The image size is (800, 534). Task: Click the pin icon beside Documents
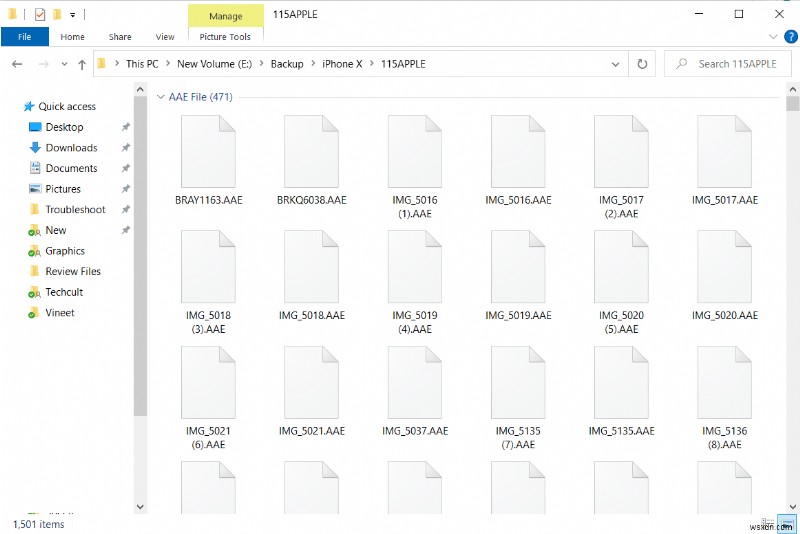(x=126, y=168)
